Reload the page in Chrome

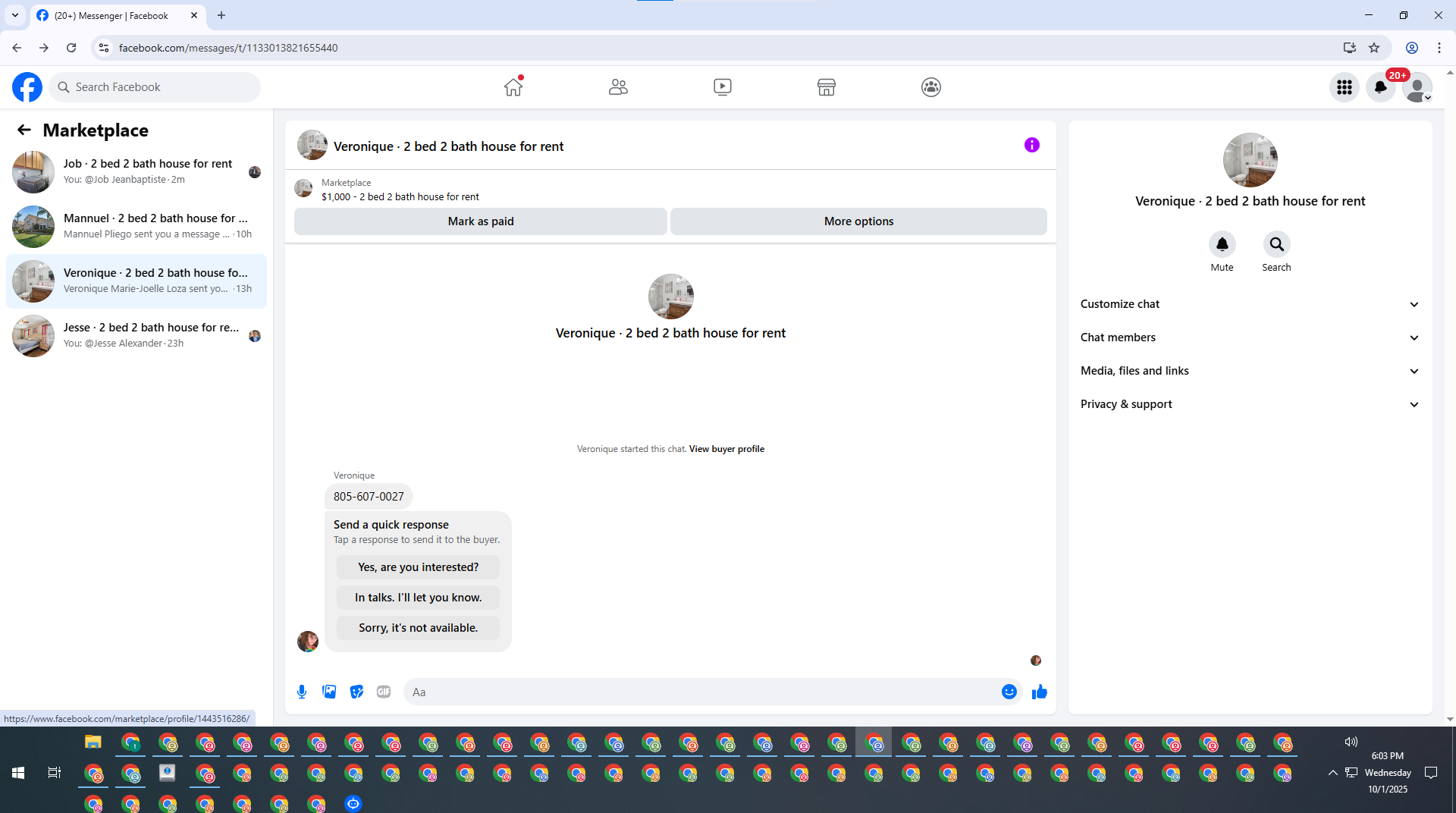click(71, 48)
